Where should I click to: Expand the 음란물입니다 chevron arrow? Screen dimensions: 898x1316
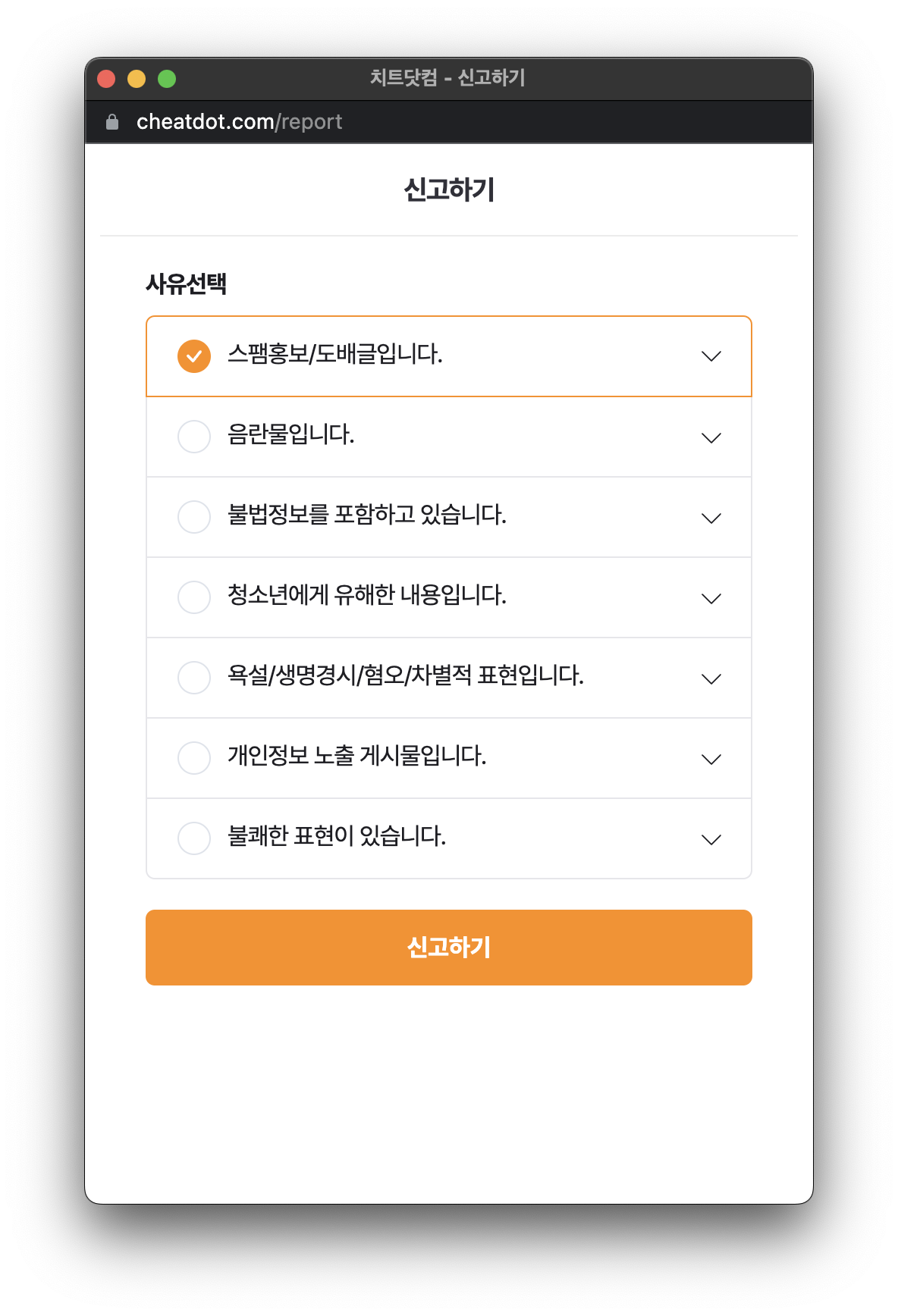pos(711,438)
